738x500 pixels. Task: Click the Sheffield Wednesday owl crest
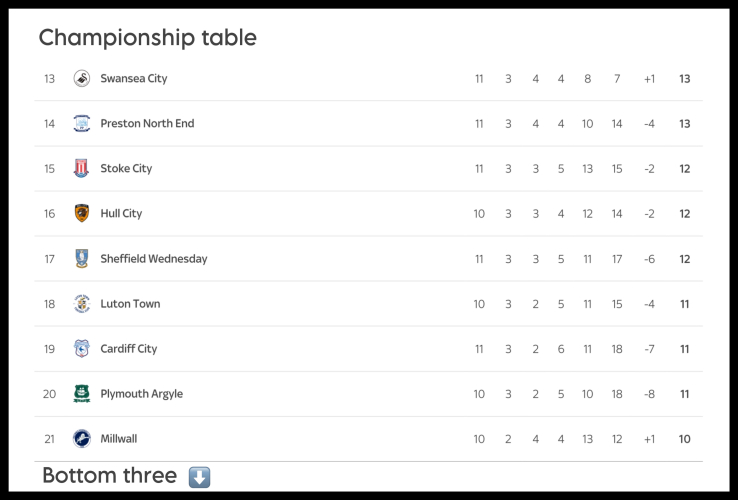(82, 259)
